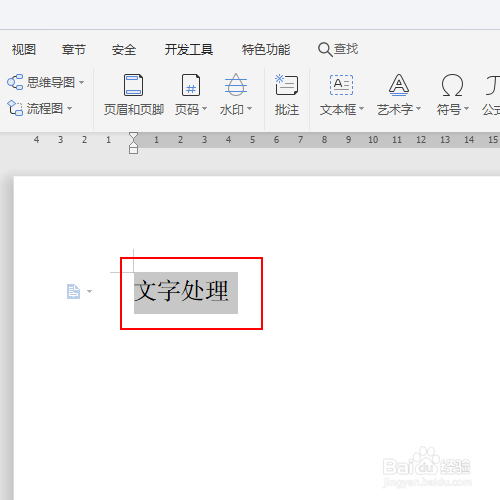Image resolution: width=500 pixels, height=500 pixels.
Task: Expand the 文本框 dropdown arrow
Action: pyautogui.click(x=361, y=109)
